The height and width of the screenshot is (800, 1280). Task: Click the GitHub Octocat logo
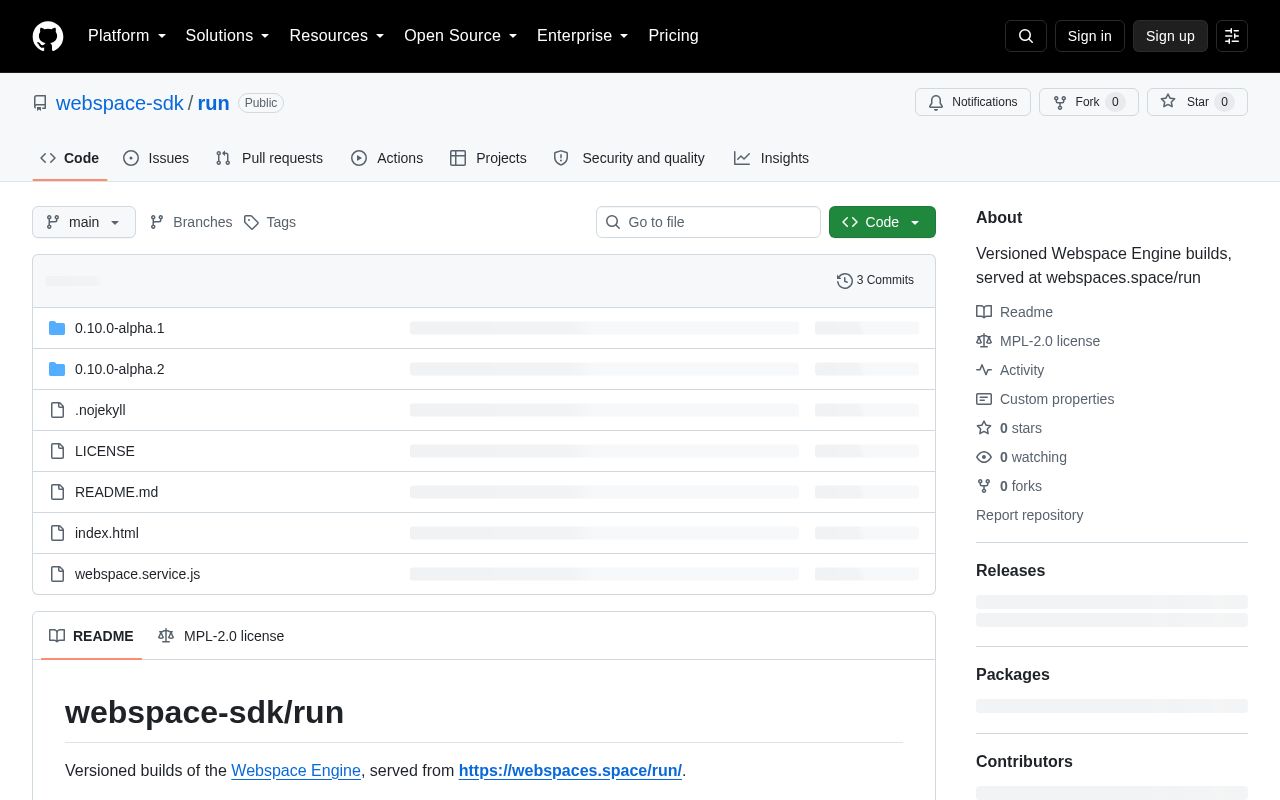click(x=48, y=36)
